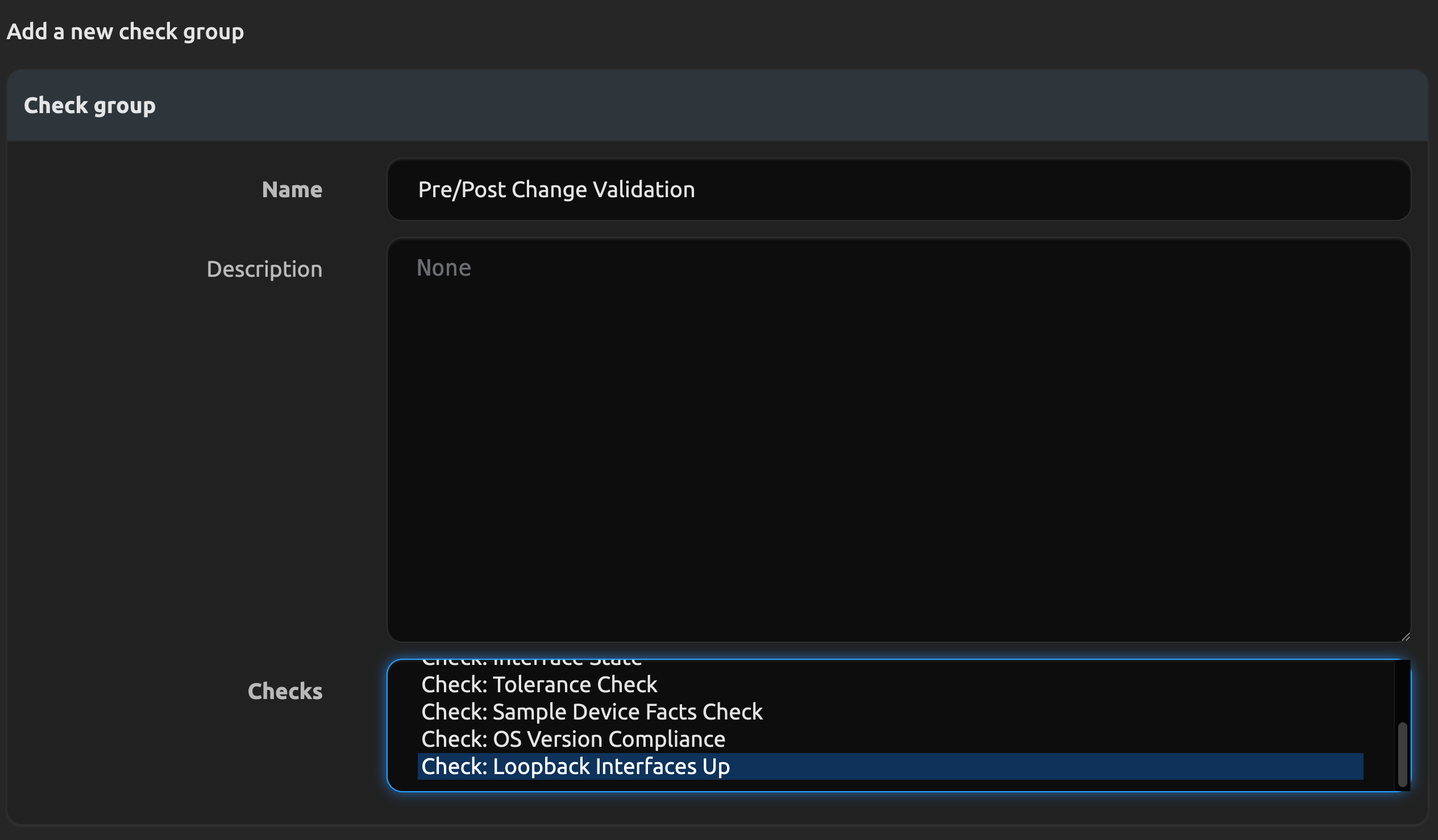Screen dimensions: 1438x840
Task: Click the word Validation in Name field
Action: [x=643, y=189]
